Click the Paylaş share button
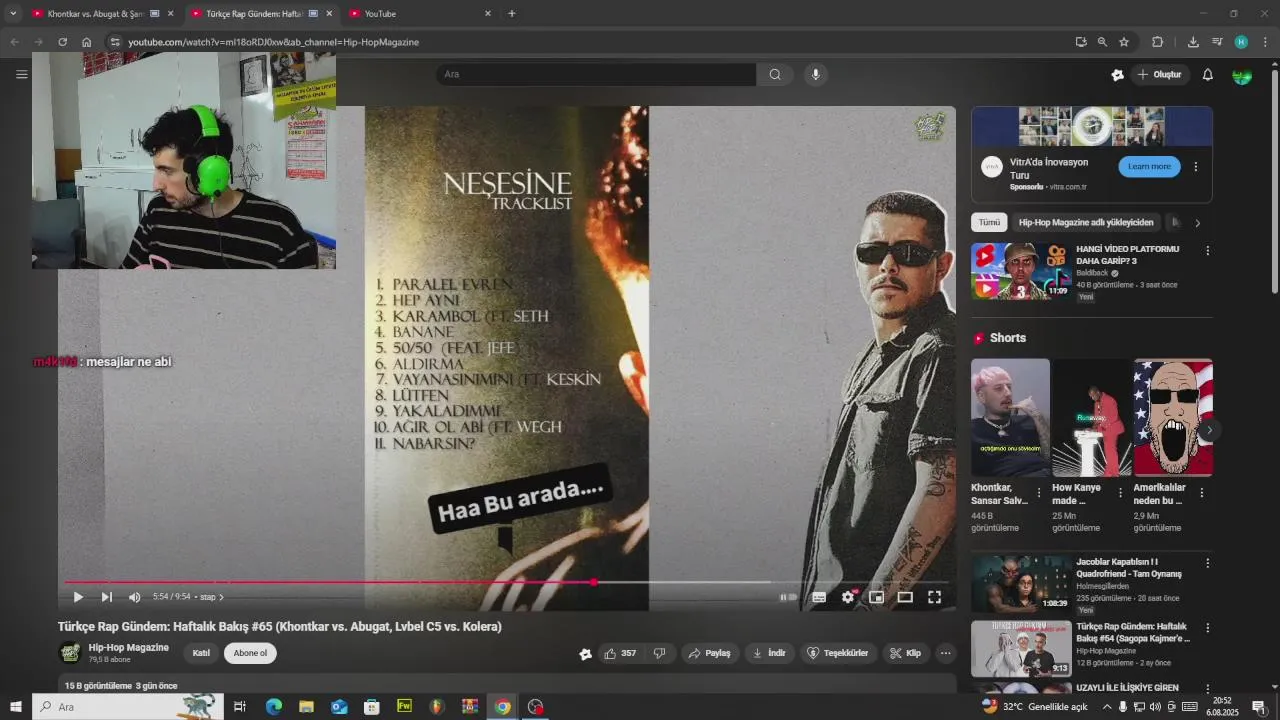 (710, 653)
